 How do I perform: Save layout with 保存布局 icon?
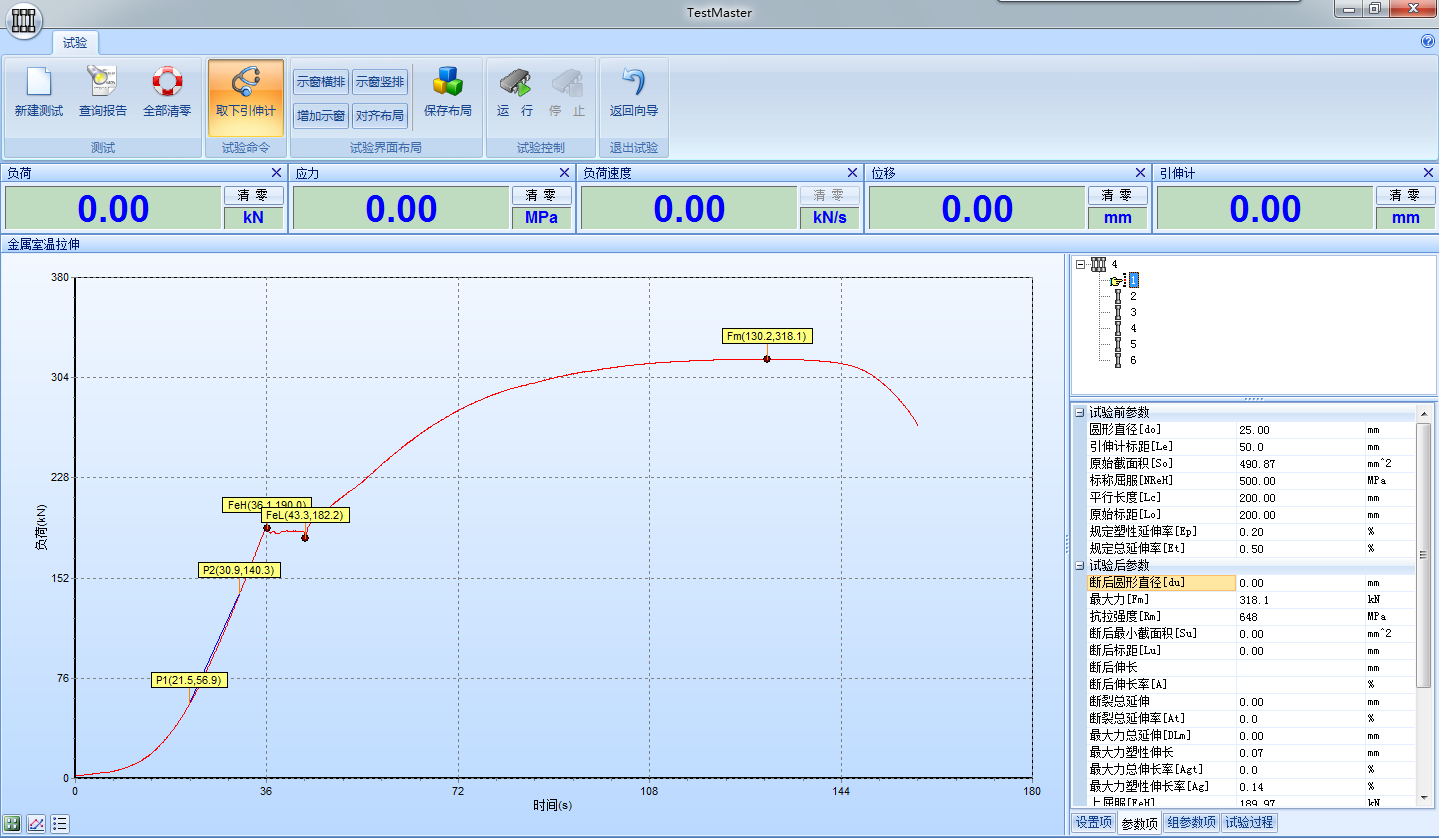point(447,82)
